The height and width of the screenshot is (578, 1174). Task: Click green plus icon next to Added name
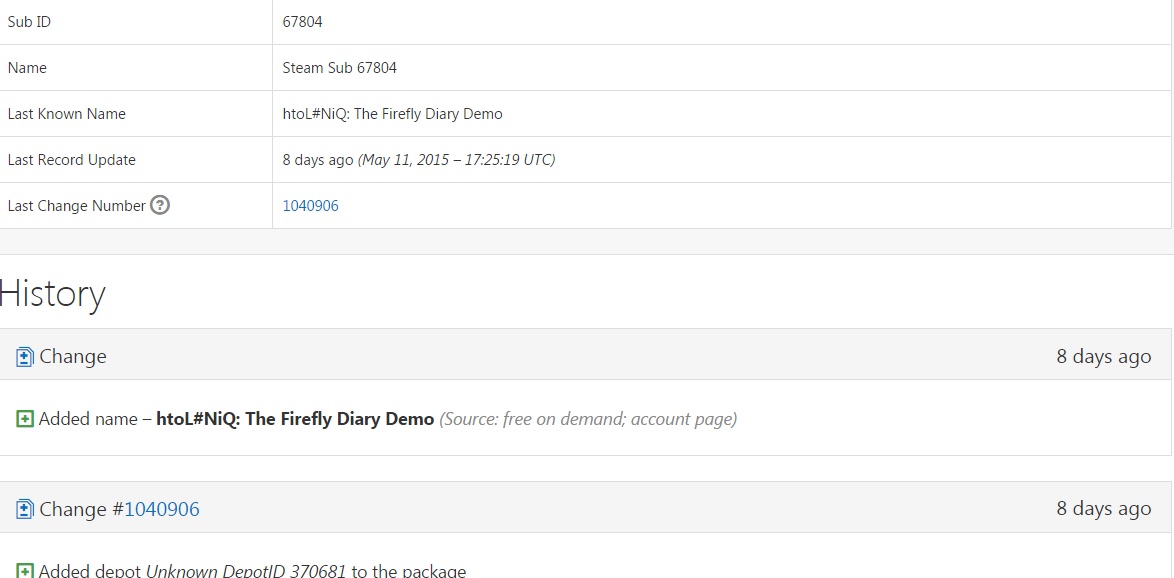25,419
